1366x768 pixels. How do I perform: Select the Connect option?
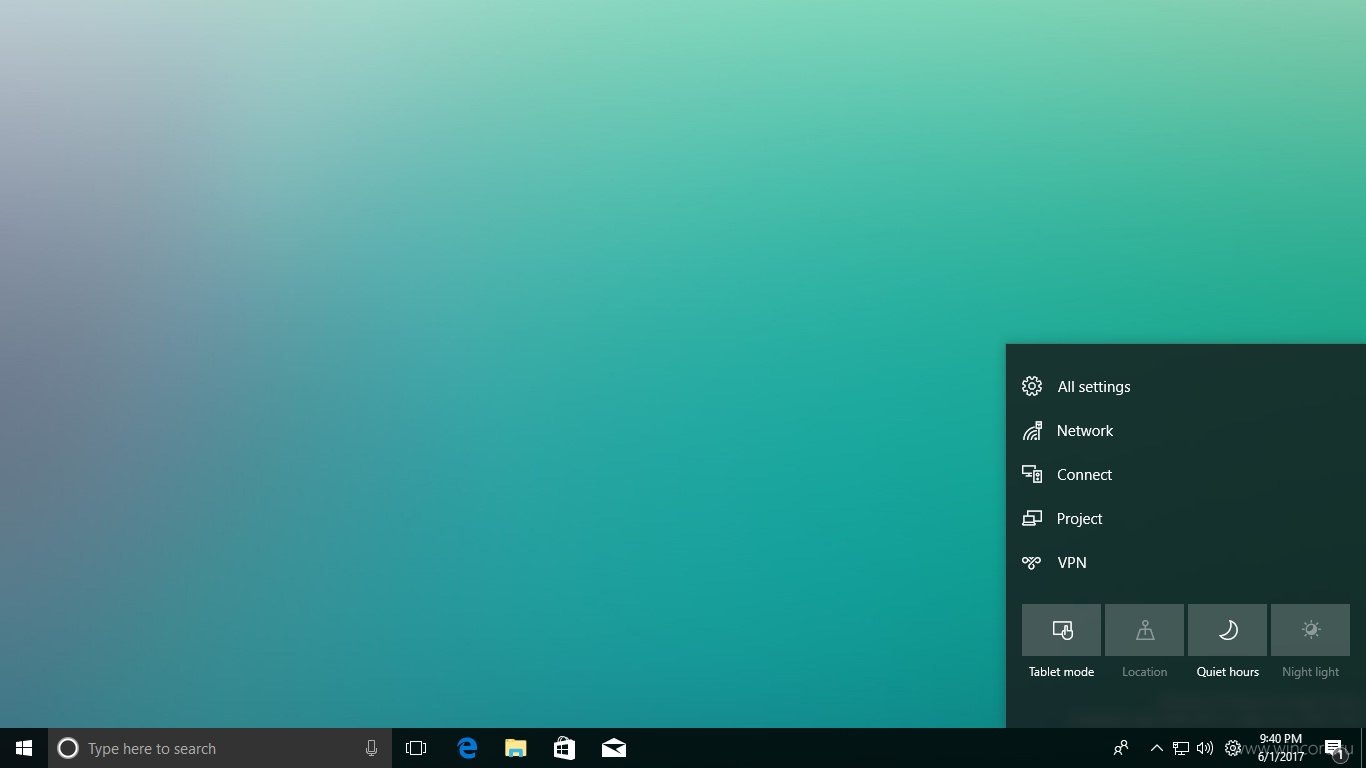pyautogui.click(x=1185, y=475)
